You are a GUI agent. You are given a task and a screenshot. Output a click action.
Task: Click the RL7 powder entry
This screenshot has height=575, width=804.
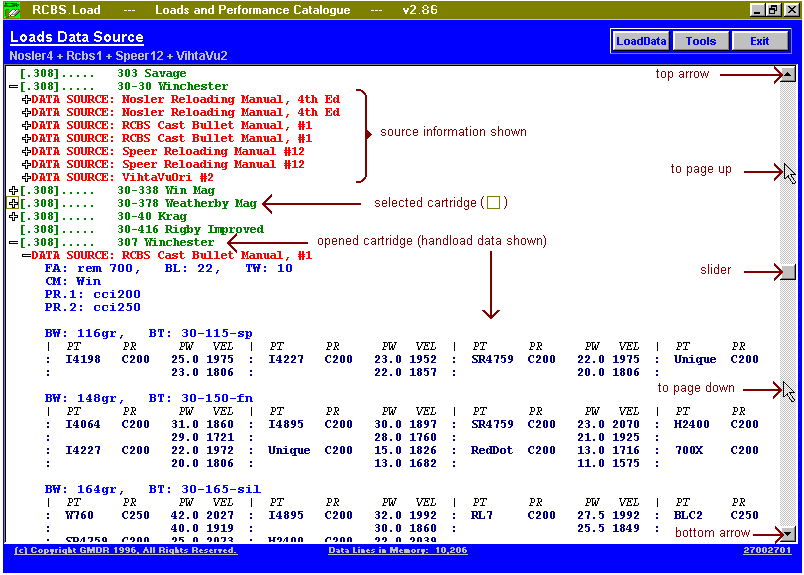(x=481, y=515)
